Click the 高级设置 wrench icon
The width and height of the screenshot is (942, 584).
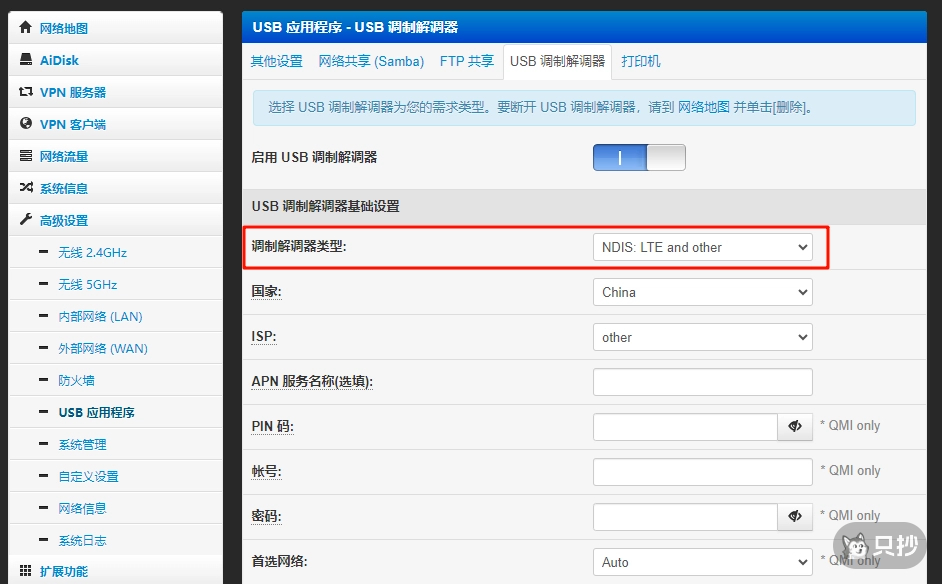click(25, 219)
